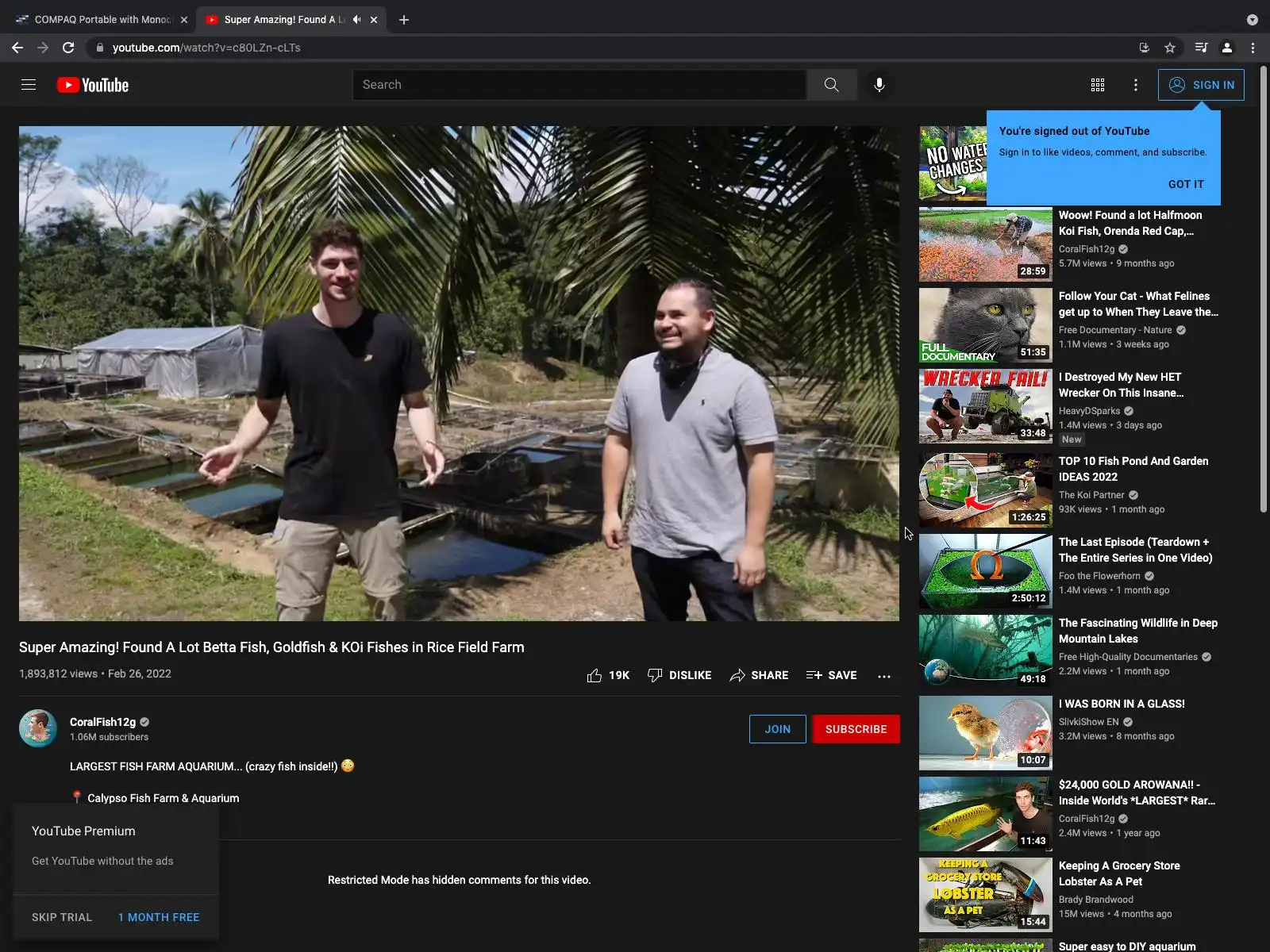Visit HeavyDSparks channel link
This screenshot has width=1270, height=952.
coord(1089,411)
